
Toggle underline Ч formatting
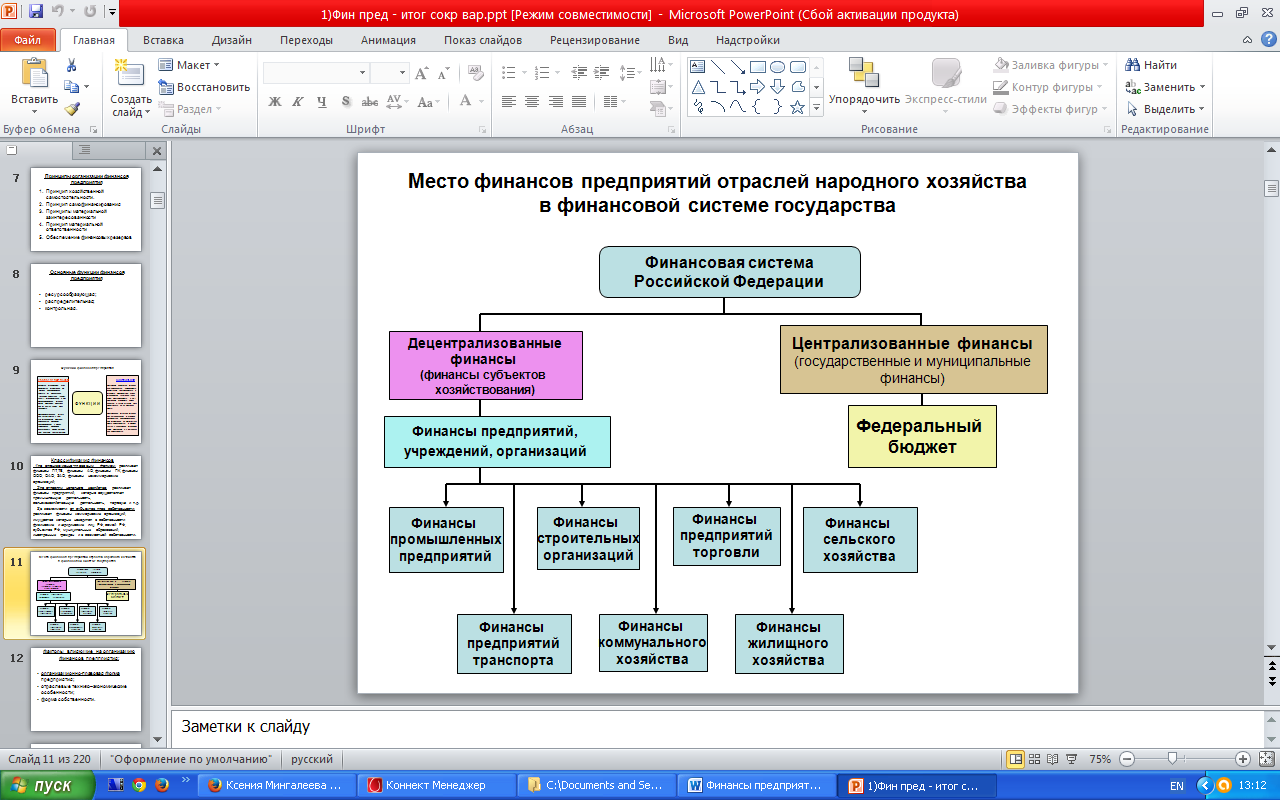321,101
